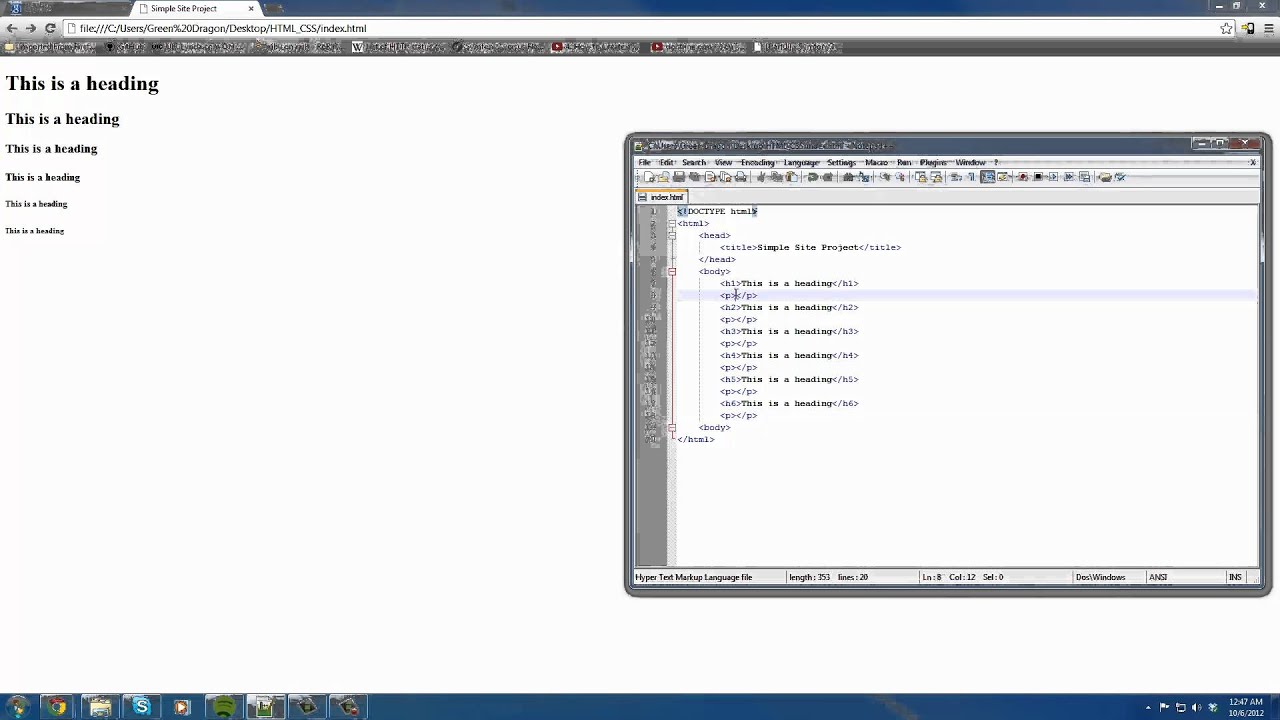Open the Window menu in Notepad++

coord(971,162)
